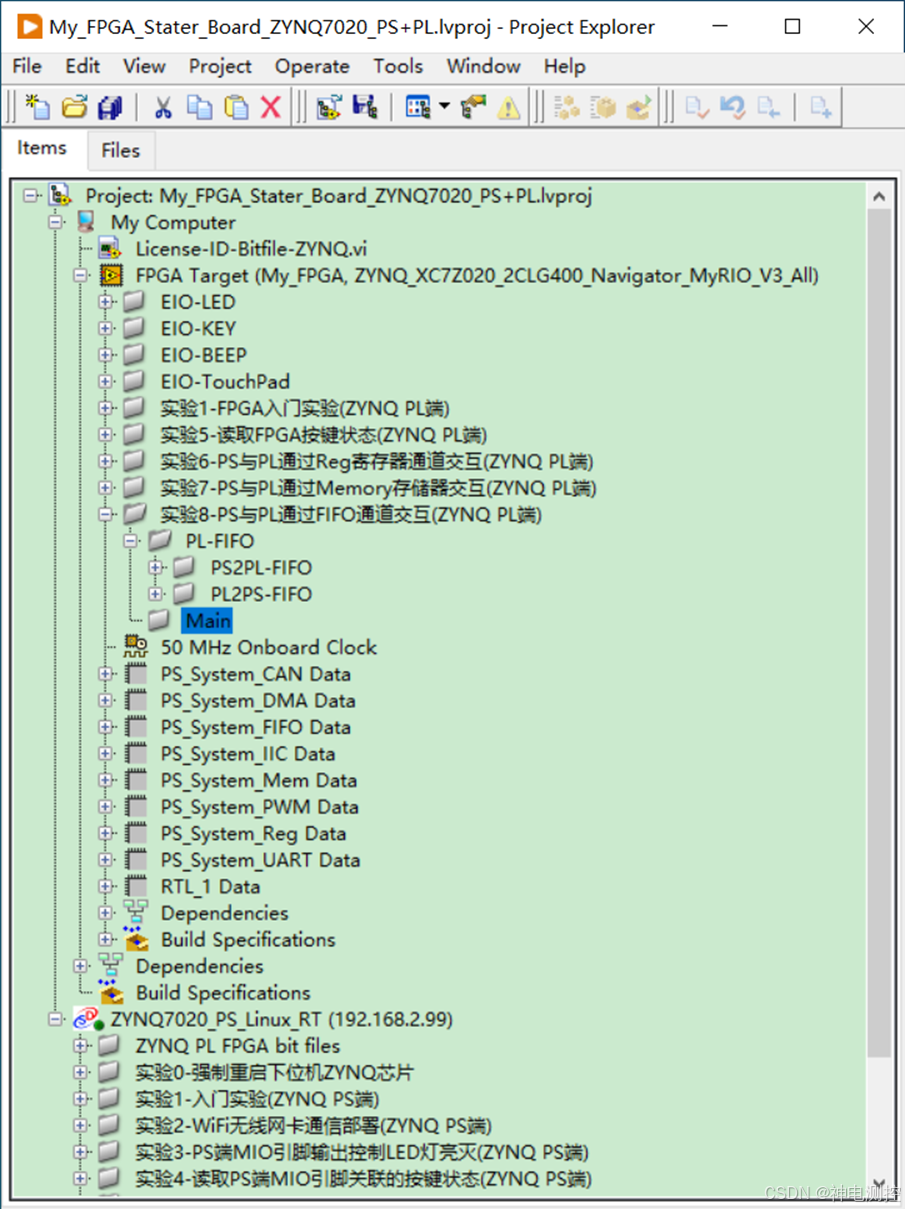905x1209 pixels.
Task: Open the File menu
Action: pos(26,66)
